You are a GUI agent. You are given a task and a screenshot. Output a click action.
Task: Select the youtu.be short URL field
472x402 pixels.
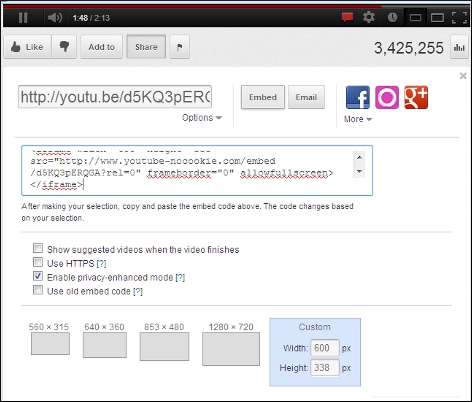[x=115, y=97]
